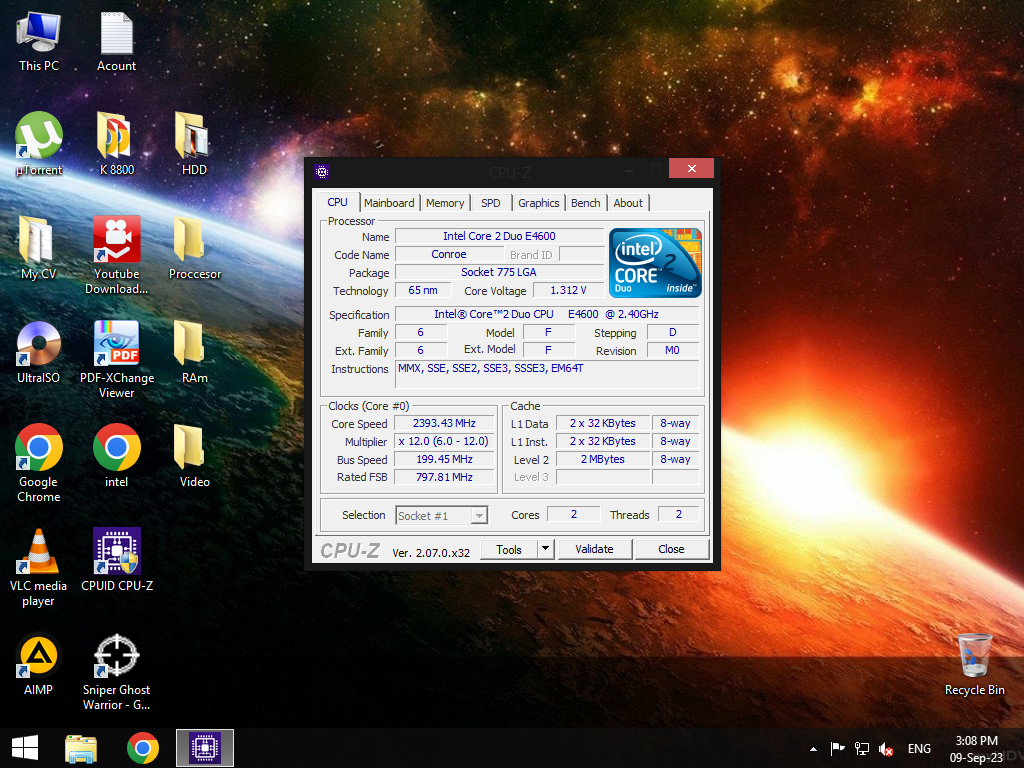This screenshot has width=1024, height=768.
Task: Click the Intel Core 2 Duo logo in CPU-Z
Action: [x=655, y=263]
